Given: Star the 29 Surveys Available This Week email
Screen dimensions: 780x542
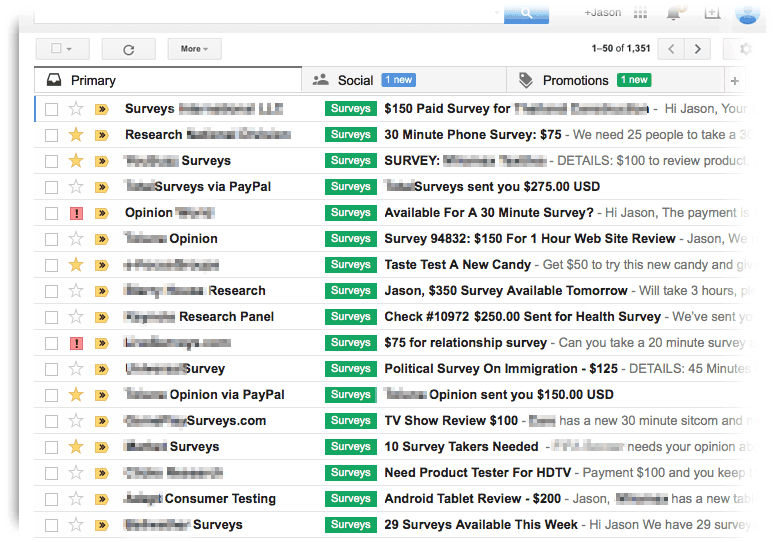Looking at the screenshot, I should pyautogui.click(x=76, y=525).
